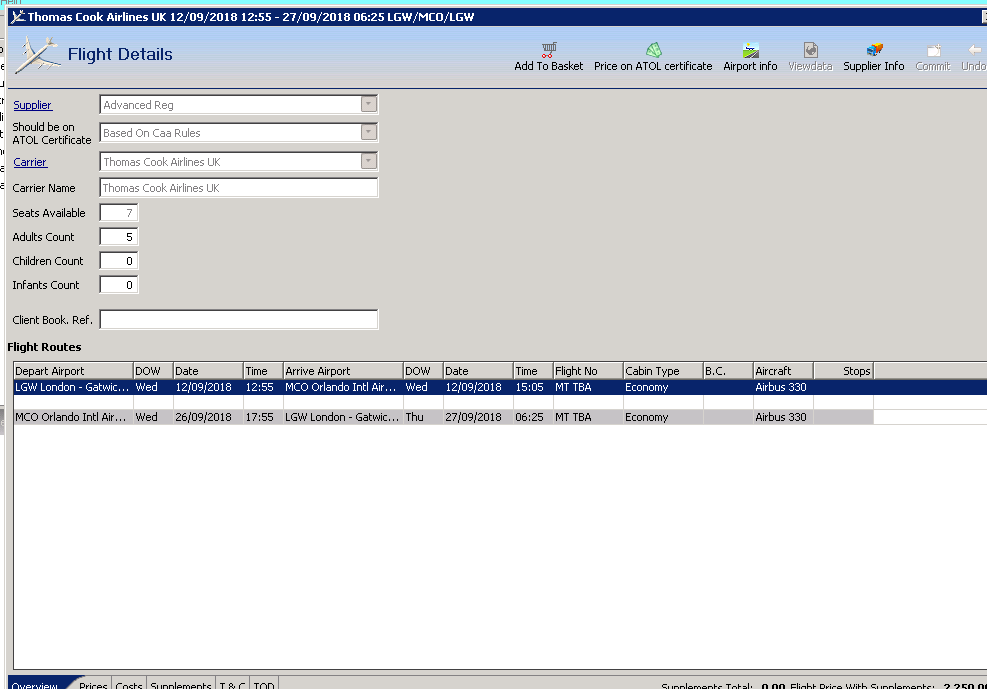
Task: Click the 12:55 departure time cell
Action: click(x=262, y=387)
